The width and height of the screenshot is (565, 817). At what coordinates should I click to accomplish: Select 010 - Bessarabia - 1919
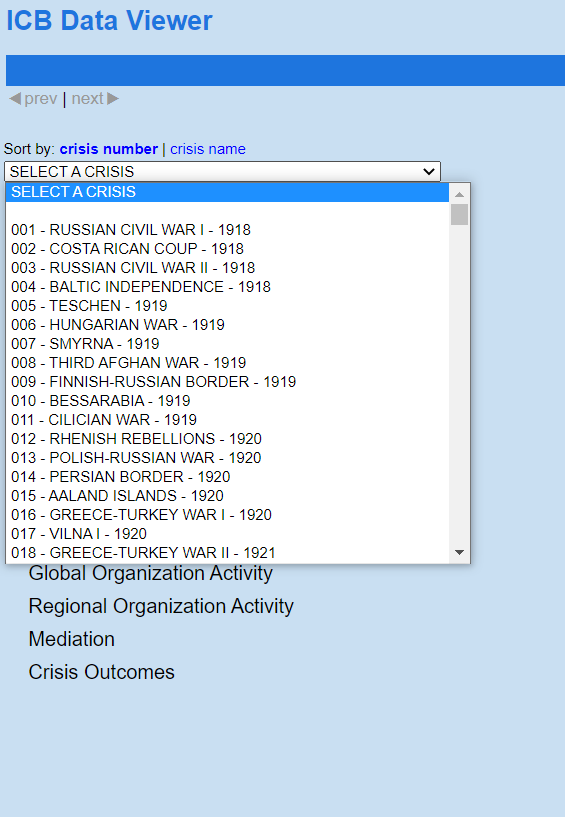(x=227, y=401)
